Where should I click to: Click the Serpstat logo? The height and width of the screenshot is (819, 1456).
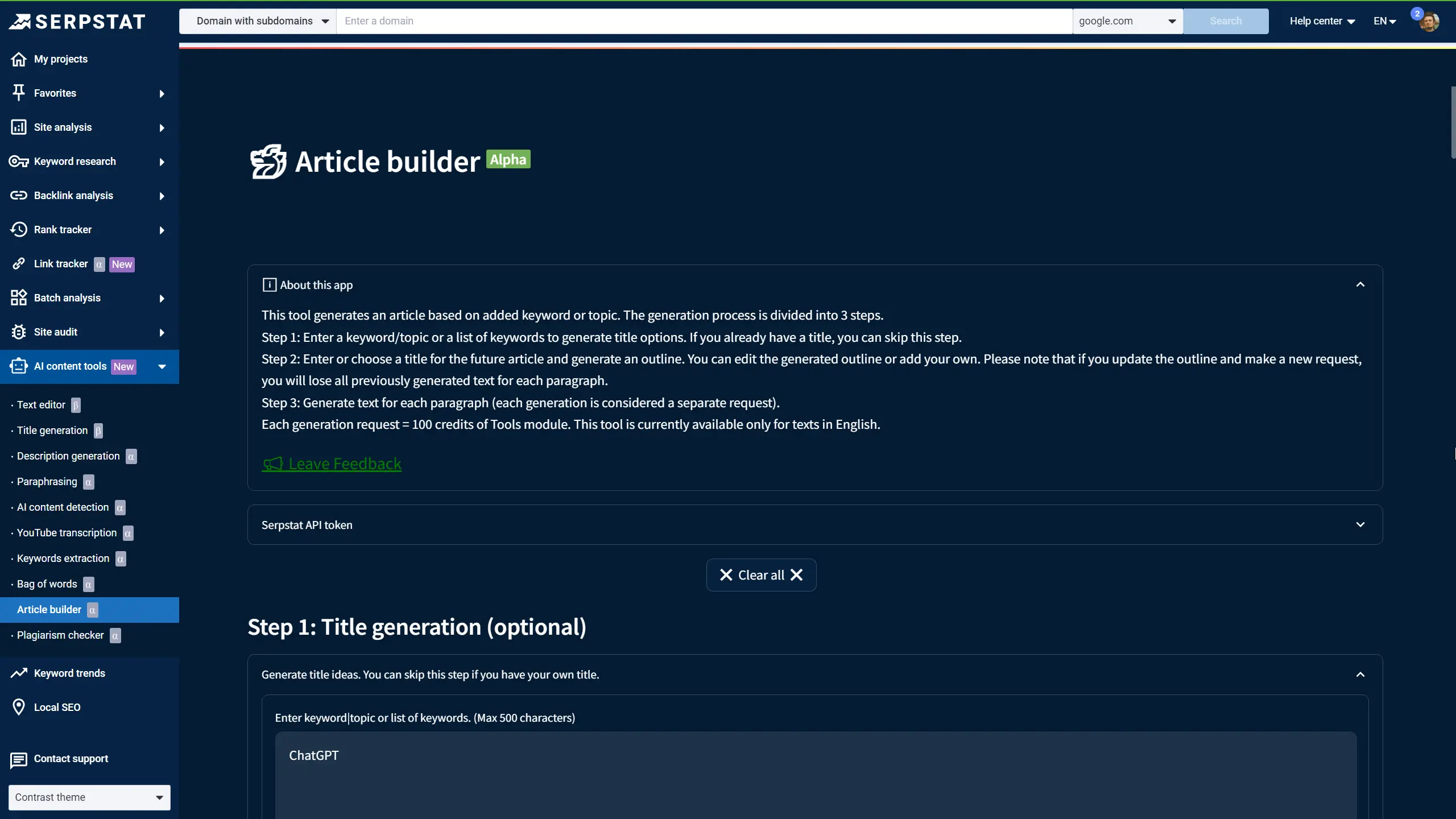click(77, 21)
